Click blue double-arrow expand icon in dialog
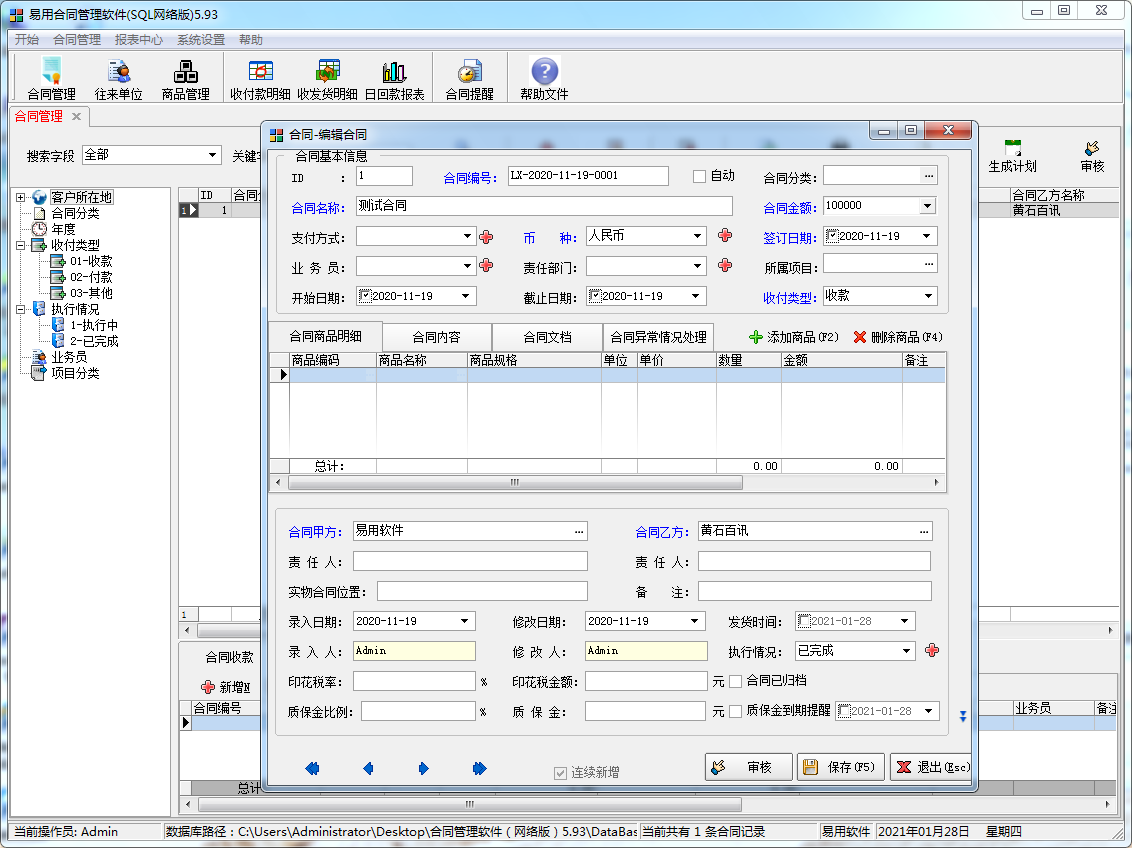This screenshot has height=848, width=1132. (x=962, y=716)
